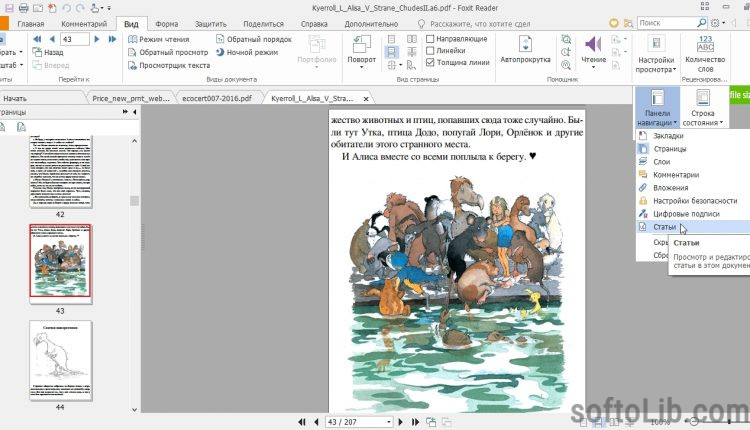Open Строка состояния dropdown button
This screenshot has width=750, height=430.
(702, 108)
